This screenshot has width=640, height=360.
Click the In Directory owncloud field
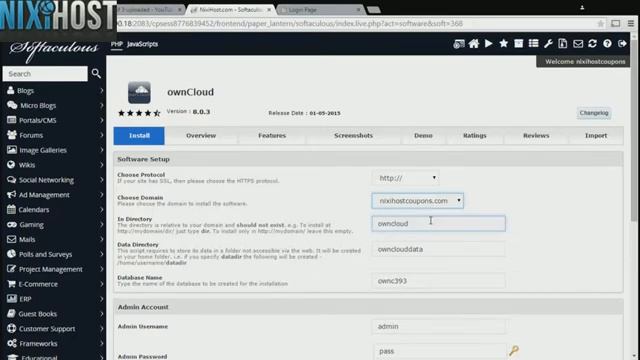click(438, 224)
